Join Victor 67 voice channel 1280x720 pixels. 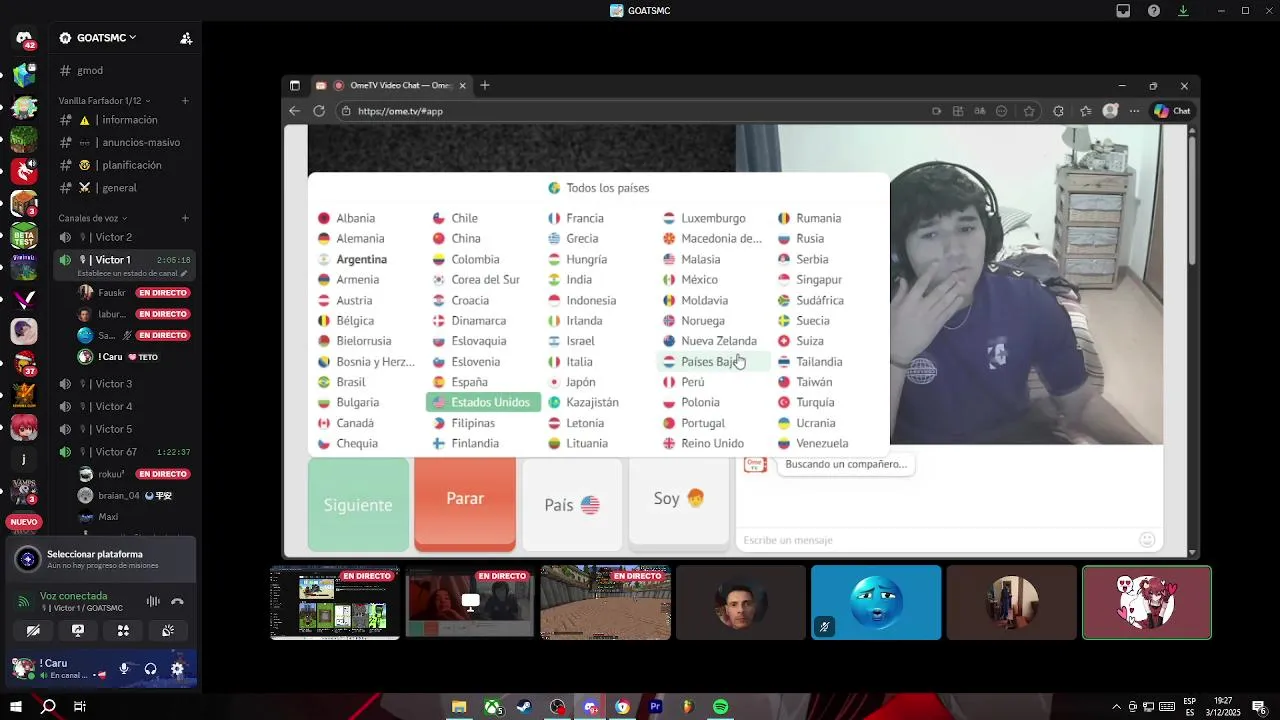point(125,452)
